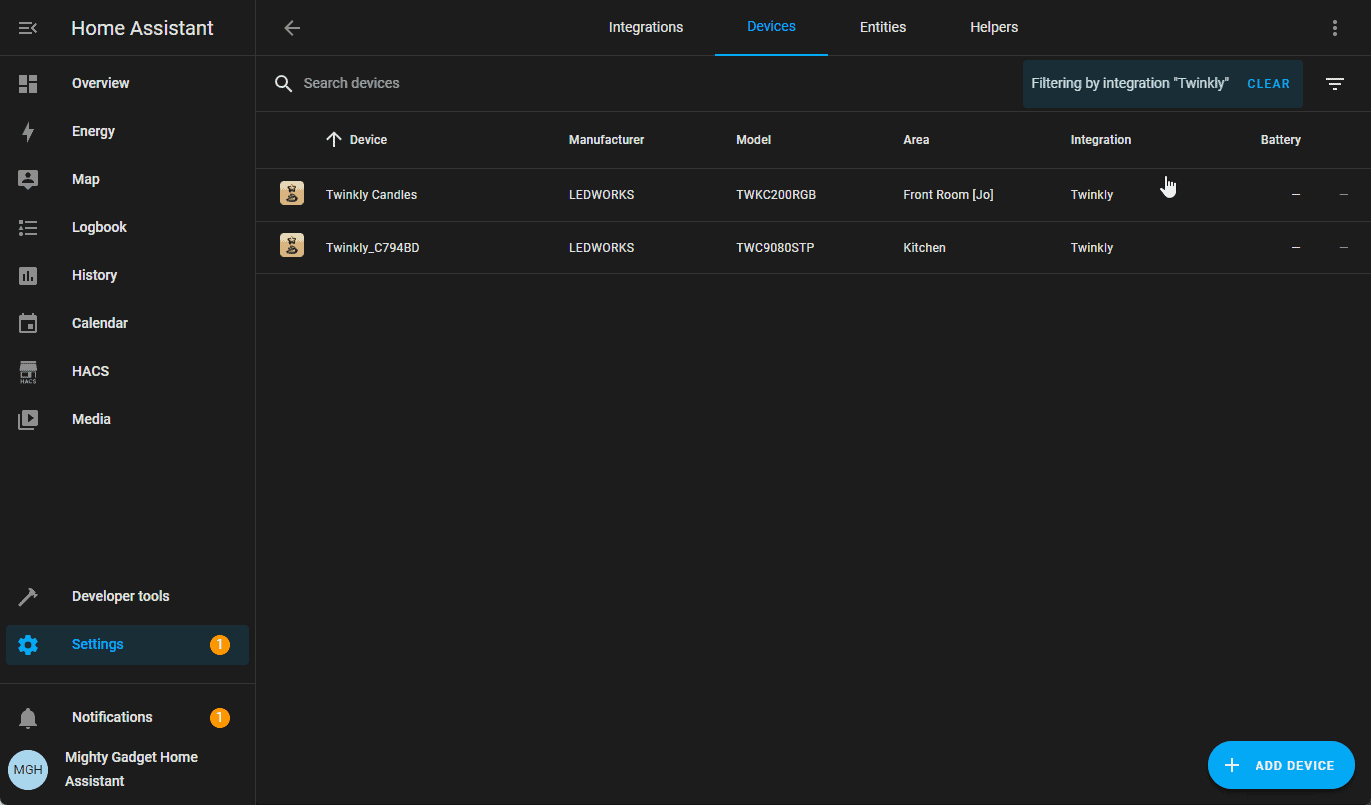
Task: Open the three-dot overflow menu
Action: [x=1335, y=28]
